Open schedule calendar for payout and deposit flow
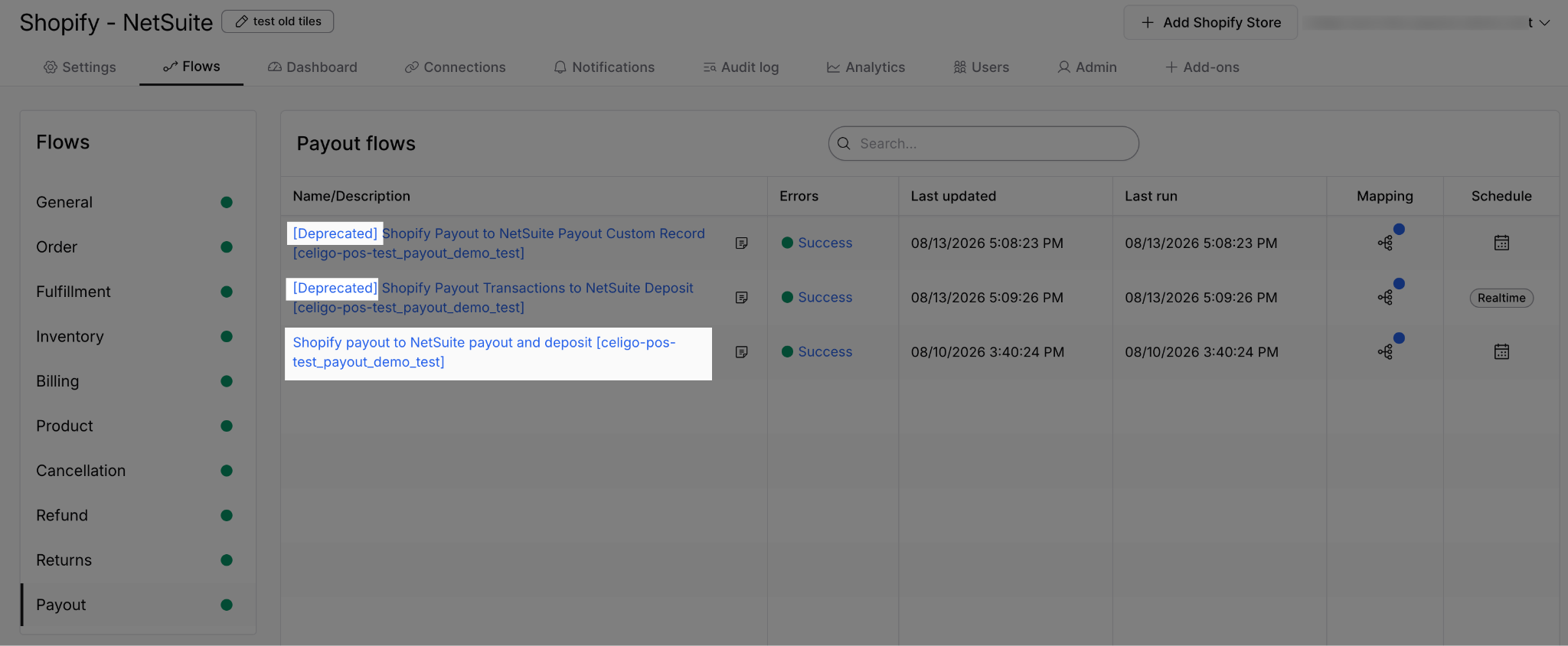Screen dimensions: 1568x646 [1501, 351]
